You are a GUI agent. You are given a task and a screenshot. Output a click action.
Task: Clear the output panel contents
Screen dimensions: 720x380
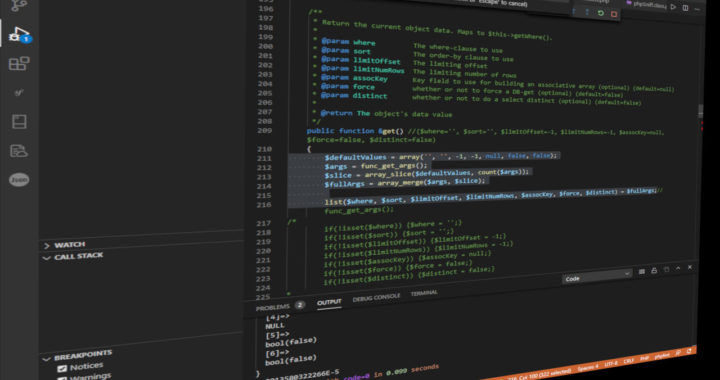click(x=642, y=271)
